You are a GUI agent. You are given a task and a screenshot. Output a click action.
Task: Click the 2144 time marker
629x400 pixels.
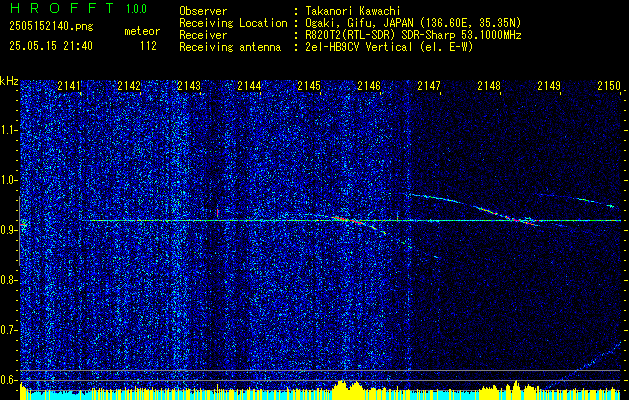(249, 85)
